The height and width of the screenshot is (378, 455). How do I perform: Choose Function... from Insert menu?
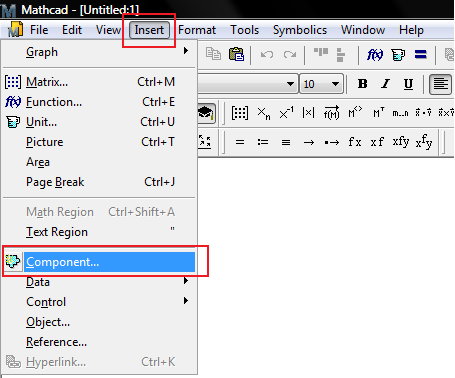99,102
